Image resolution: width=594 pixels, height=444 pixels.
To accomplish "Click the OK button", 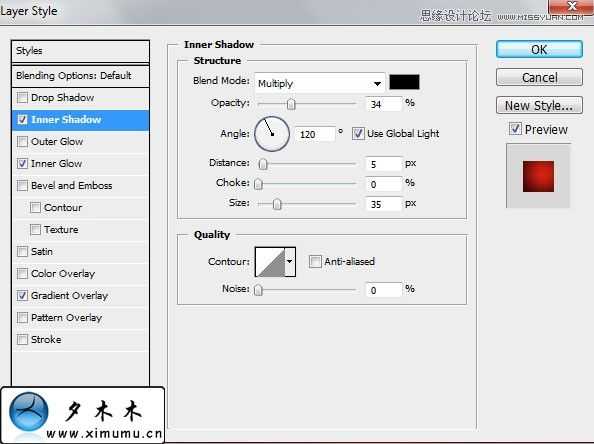I will (x=539, y=49).
